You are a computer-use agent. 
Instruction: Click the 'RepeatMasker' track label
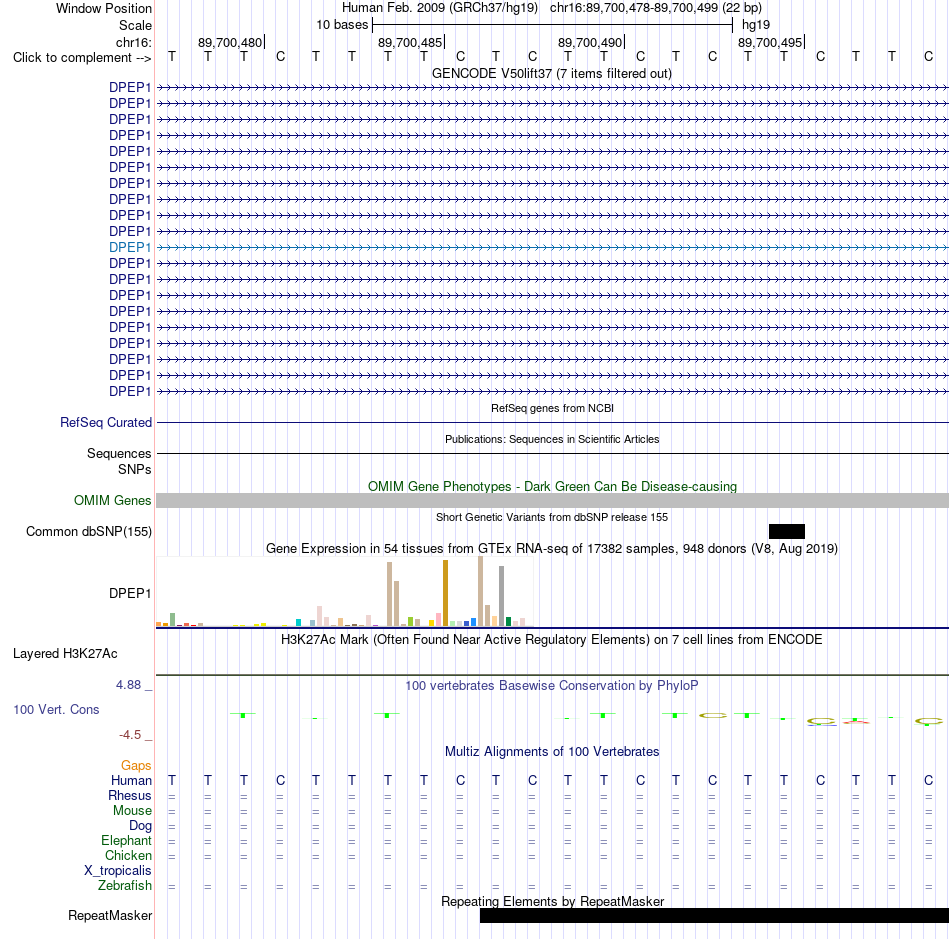(110, 915)
